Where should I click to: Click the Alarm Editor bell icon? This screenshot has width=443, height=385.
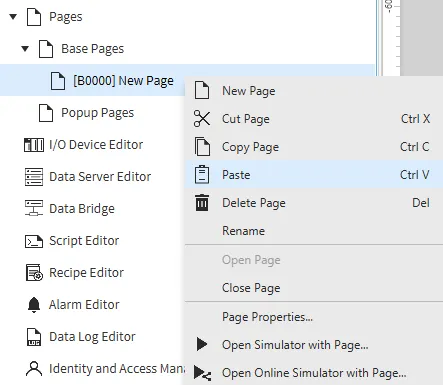tap(34, 305)
